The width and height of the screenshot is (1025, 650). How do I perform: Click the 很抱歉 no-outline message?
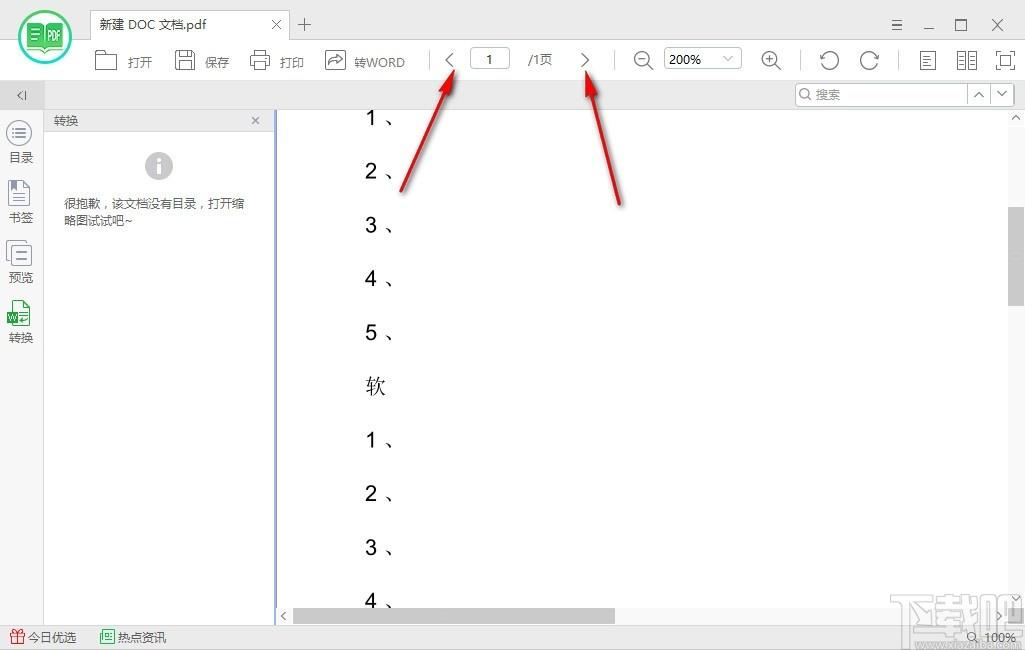click(154, 212)
